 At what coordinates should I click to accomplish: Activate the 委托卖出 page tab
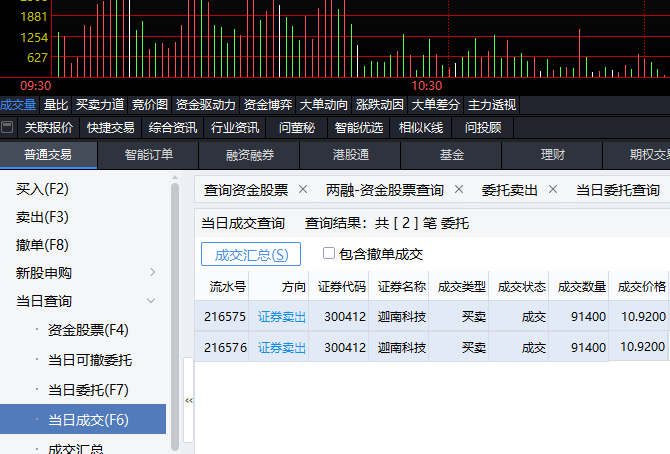(x=509, y=190)
